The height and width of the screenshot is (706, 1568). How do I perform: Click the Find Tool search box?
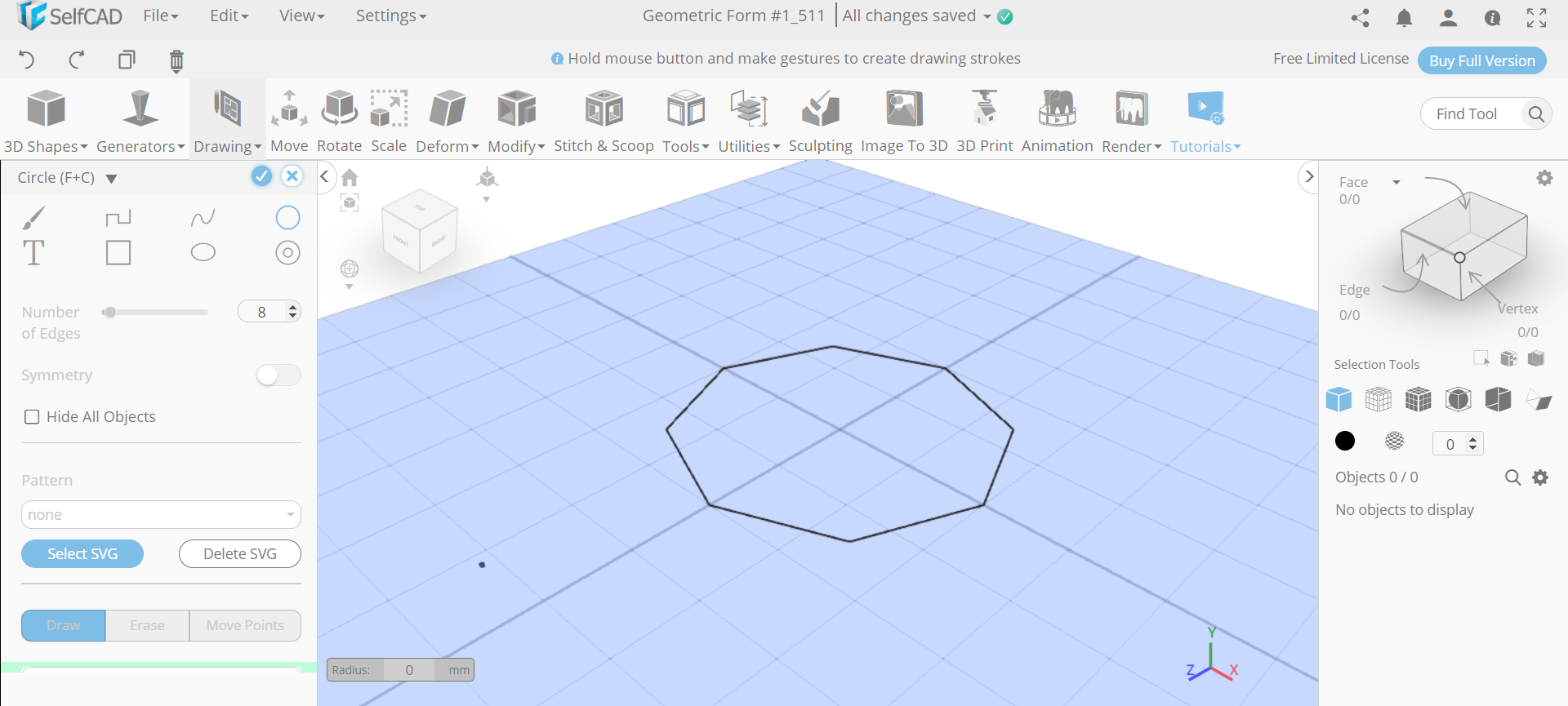1486,113
